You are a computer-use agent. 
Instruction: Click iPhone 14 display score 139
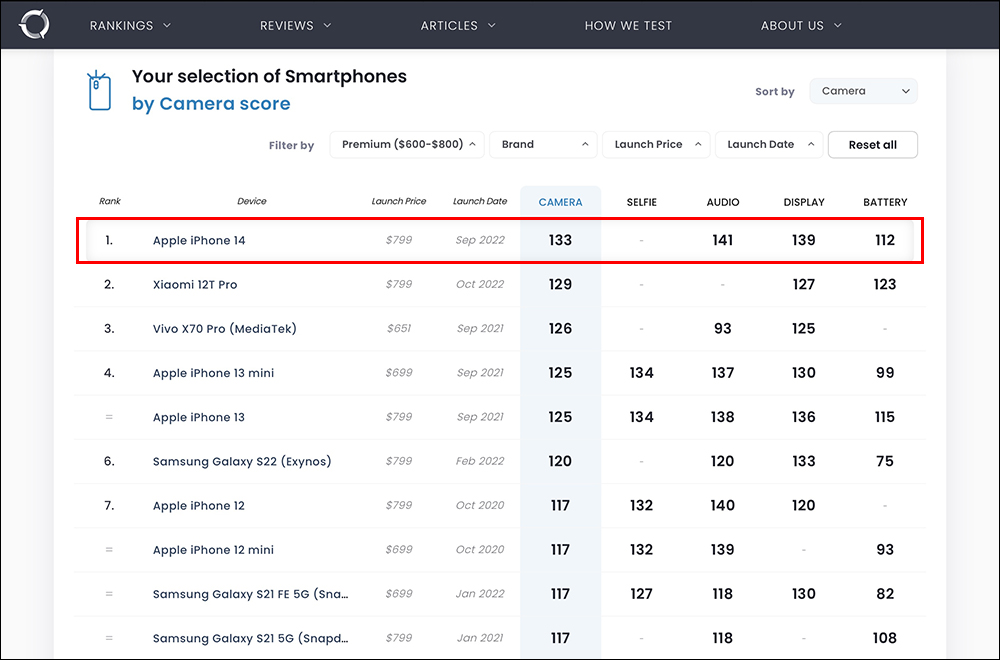(804, 240)
